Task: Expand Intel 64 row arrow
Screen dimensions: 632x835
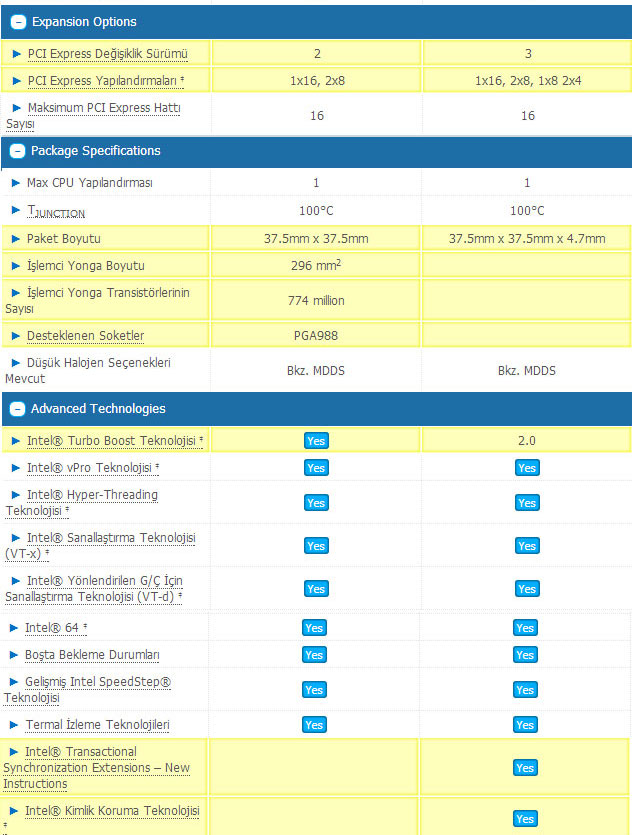Action: pos(14,628)
